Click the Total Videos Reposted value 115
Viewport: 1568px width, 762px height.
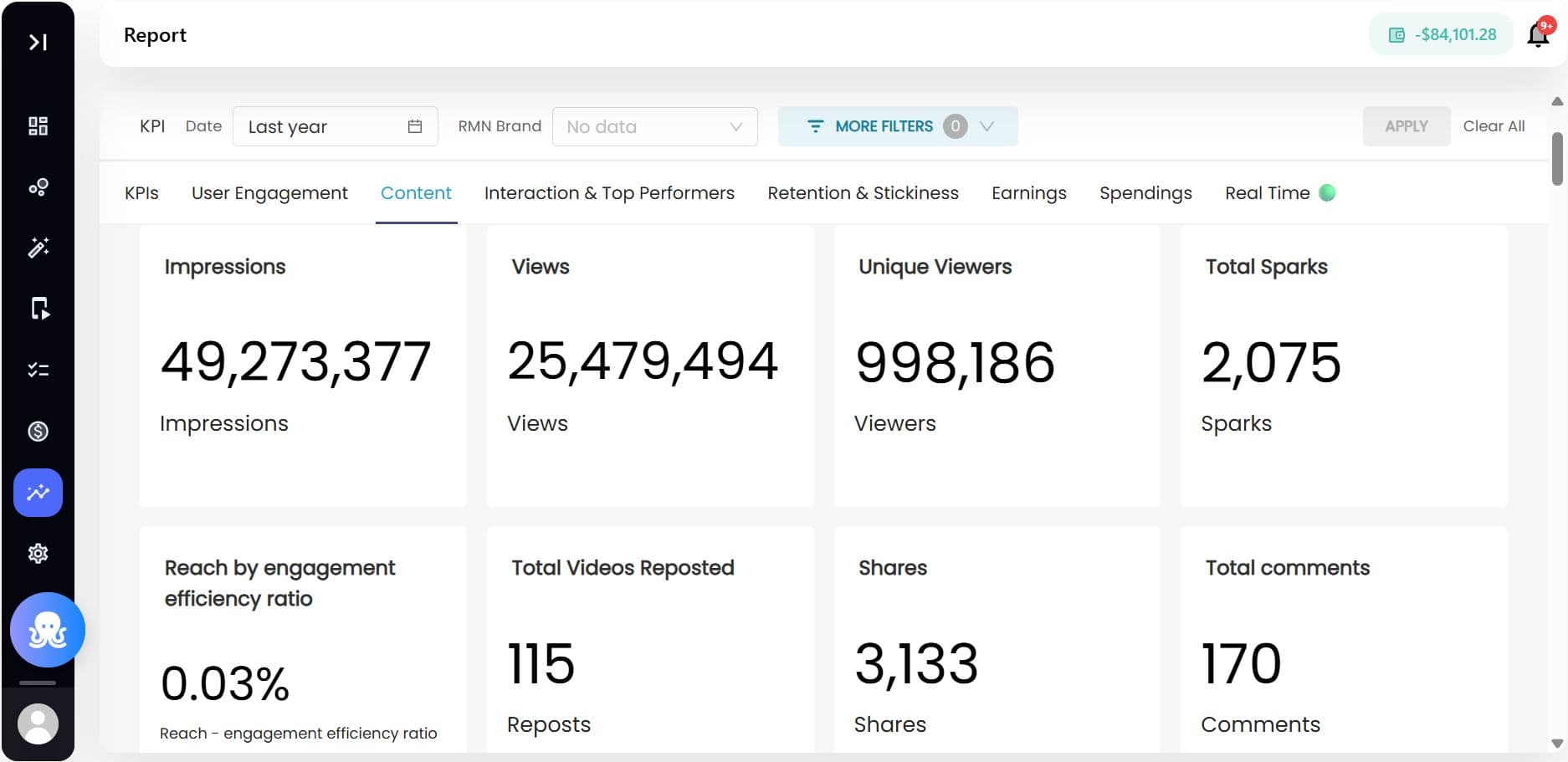541,664
